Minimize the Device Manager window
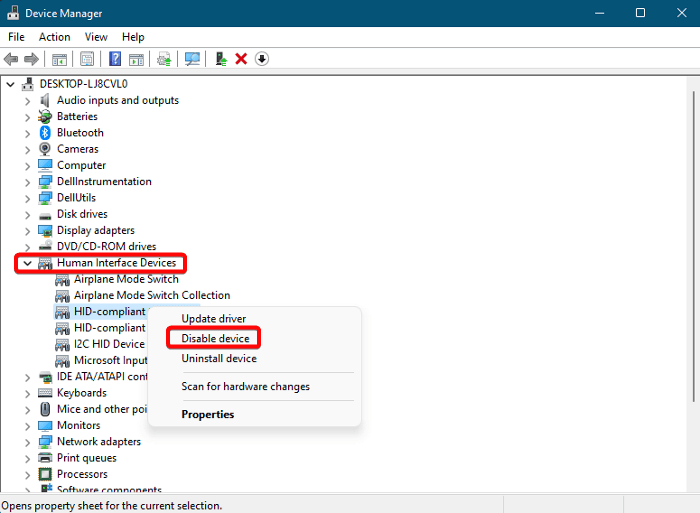The image size is (700, 513). (x=600, y=13)
